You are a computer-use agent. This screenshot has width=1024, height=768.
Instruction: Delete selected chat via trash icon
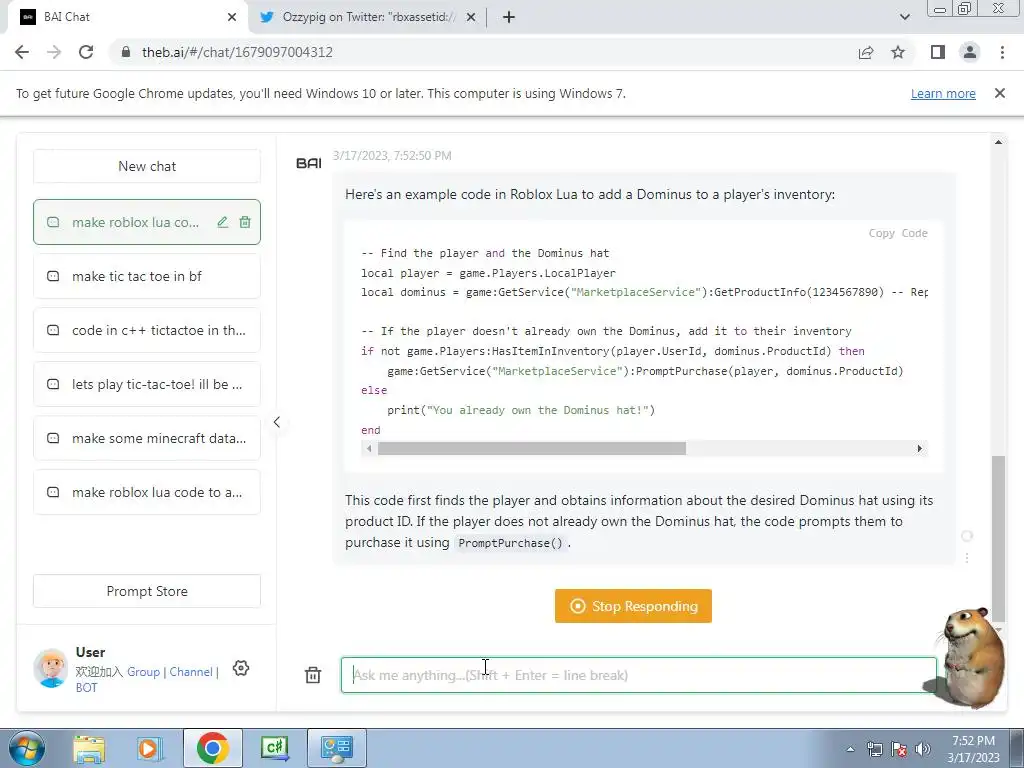tap(245, 222)
